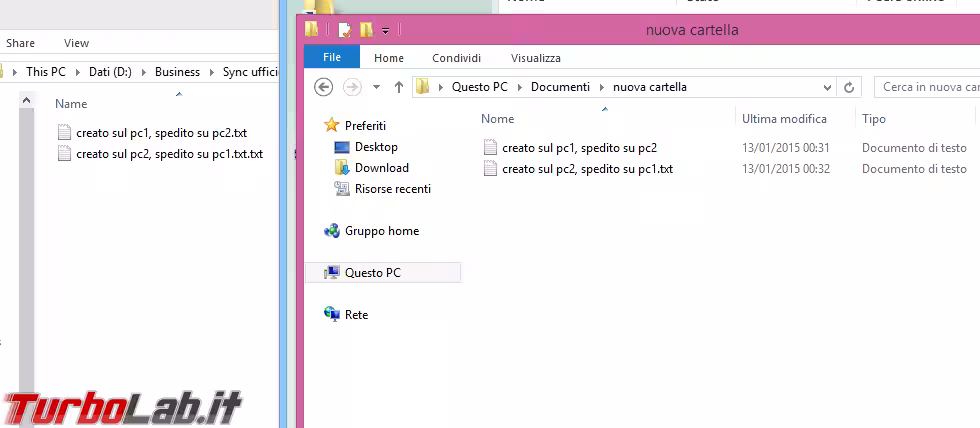
Task: Click This PC in left window breadcrumb
Action: click(x=46, y=72)
